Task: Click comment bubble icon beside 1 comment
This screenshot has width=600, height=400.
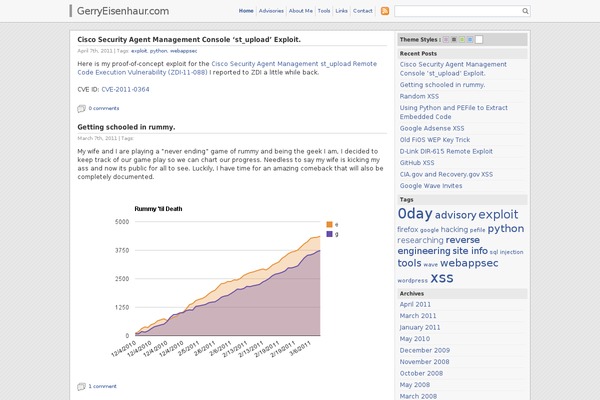Action: pos(81,387)
